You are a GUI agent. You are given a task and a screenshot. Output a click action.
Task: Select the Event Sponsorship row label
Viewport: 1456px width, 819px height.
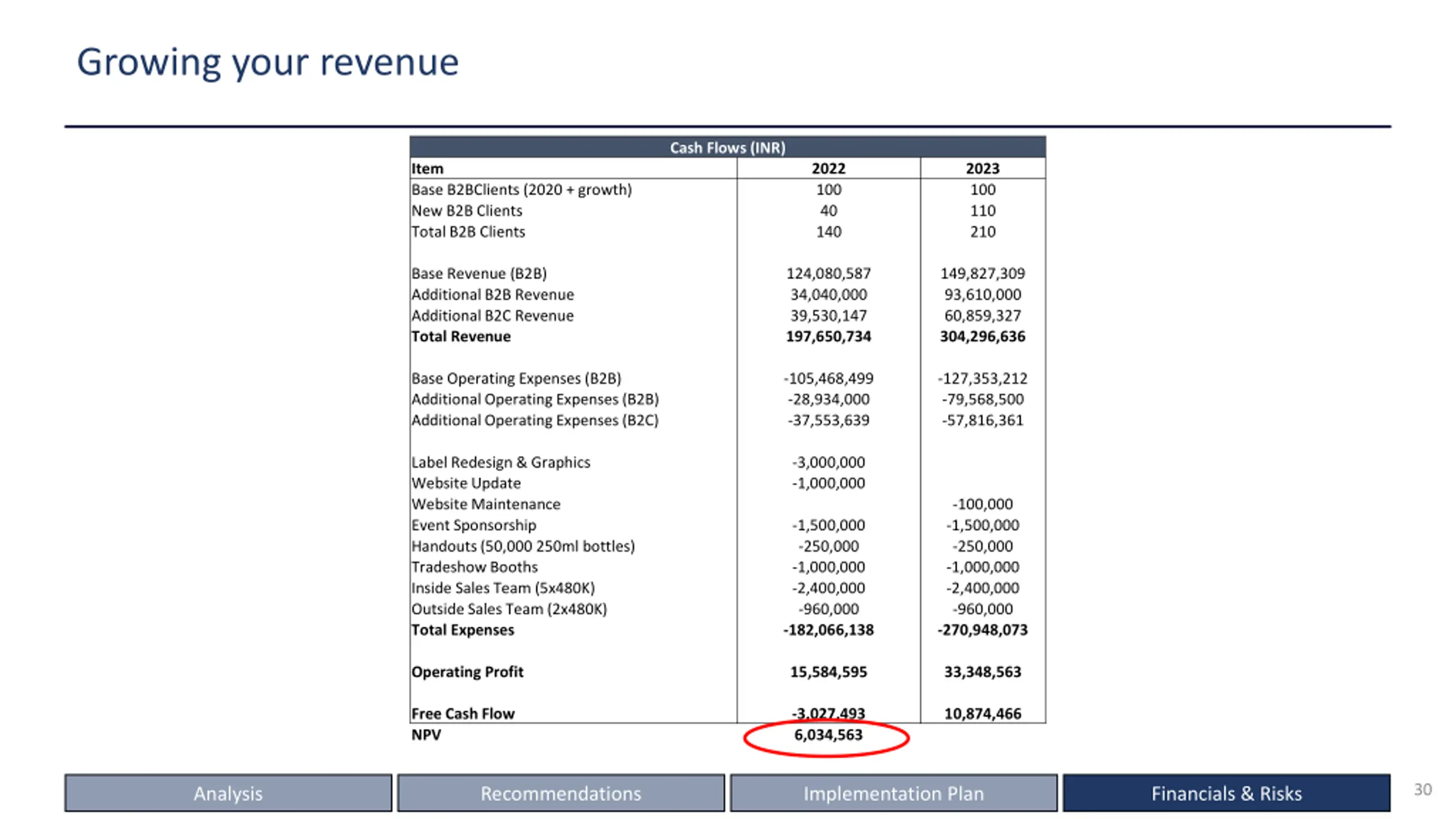tap(474, 525)
